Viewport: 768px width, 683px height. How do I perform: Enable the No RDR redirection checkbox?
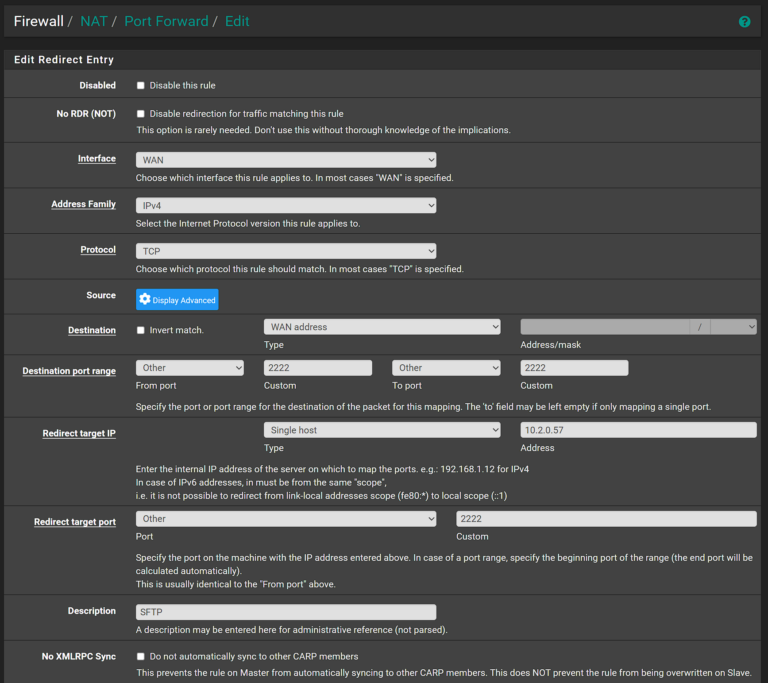(x=141, y=114)
